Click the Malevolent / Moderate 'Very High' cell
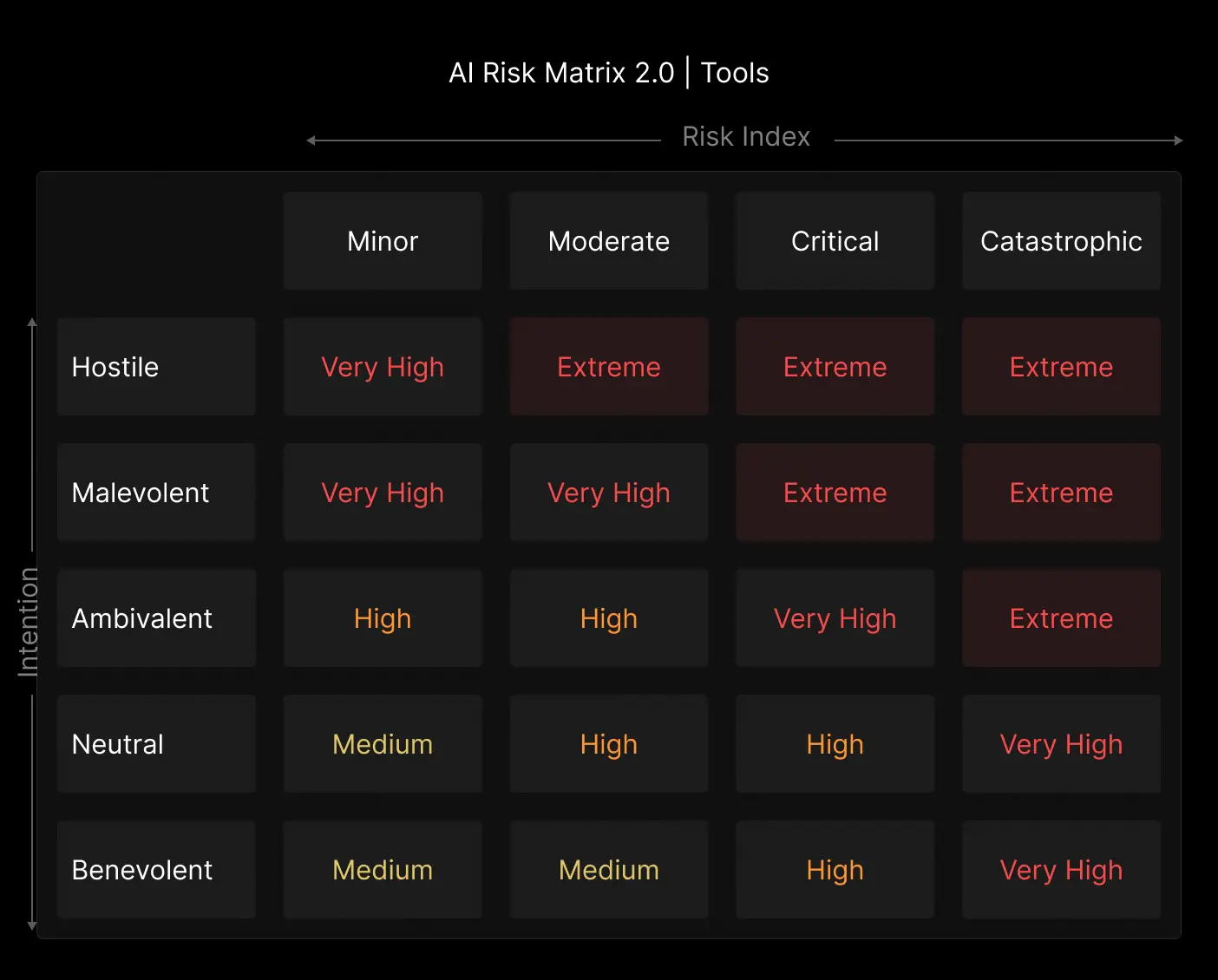The image size is (1218, 980). click(x=609, y=493)
